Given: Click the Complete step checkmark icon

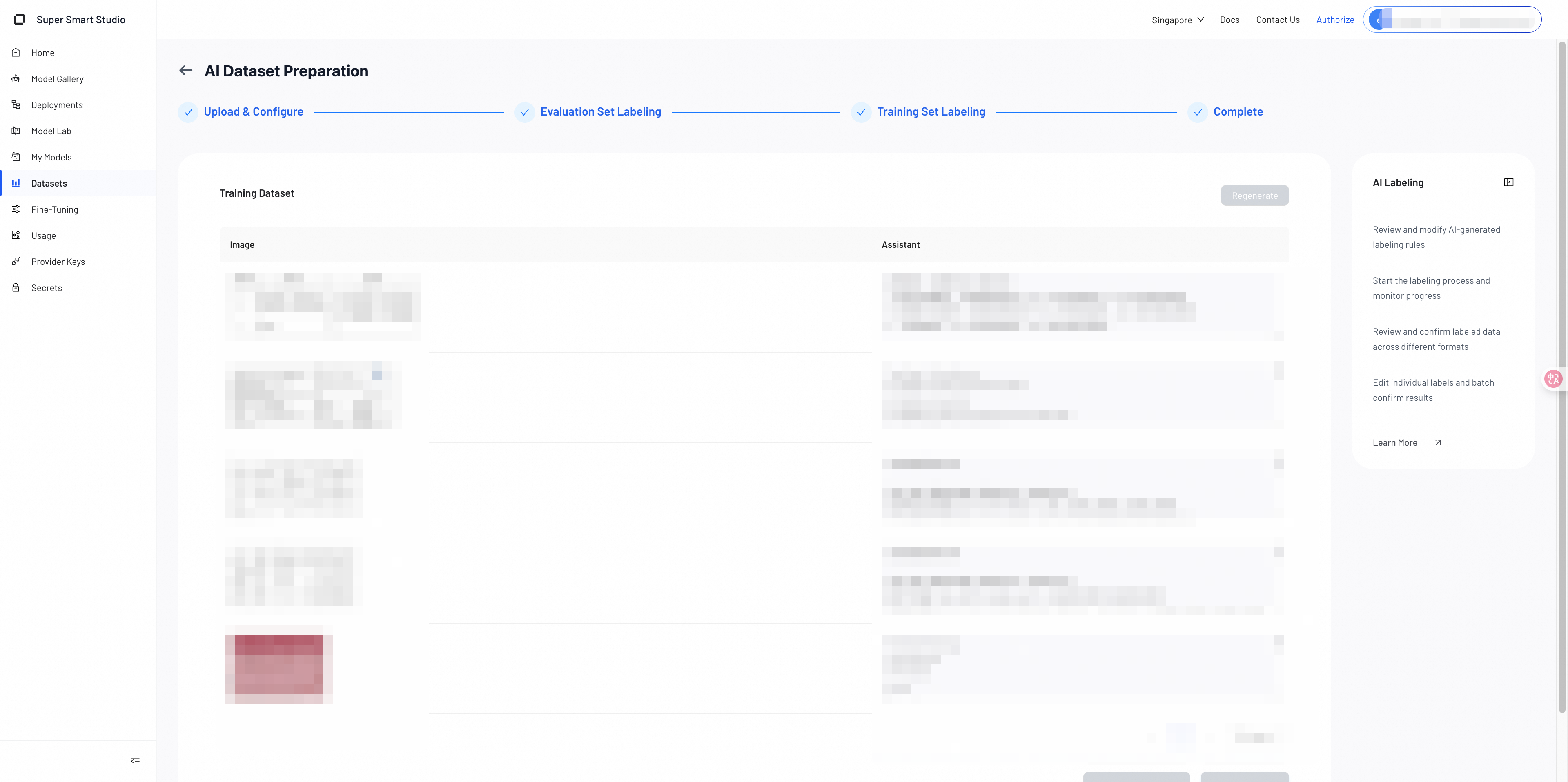Looking at the screenshot, I should pos(1198,112).
